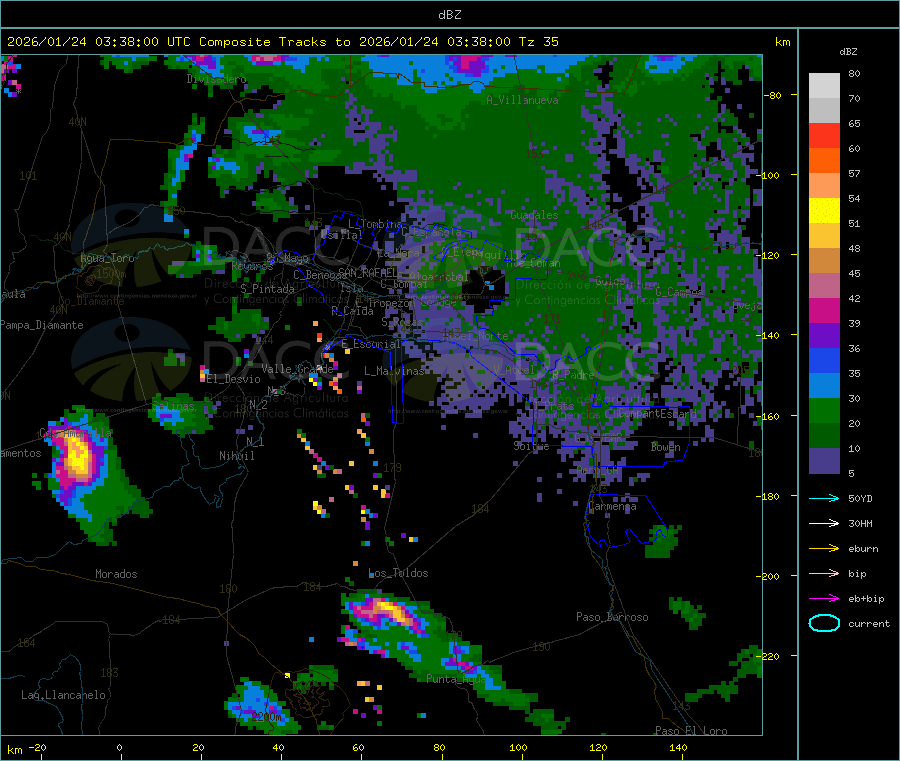
Task: Click the magenta eb+bip arrow legend icon
Action: [824, 598]
